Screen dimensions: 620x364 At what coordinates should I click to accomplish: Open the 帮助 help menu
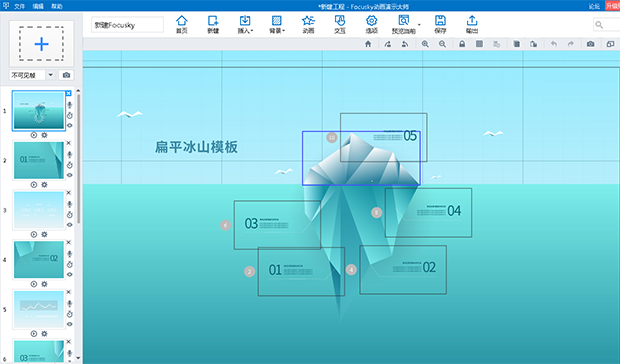click(57, 6)
